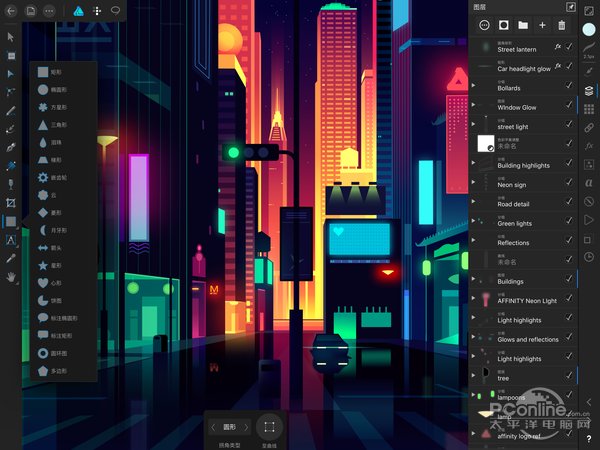Viewport: 600px width, 450px height.
Task: Delete layer using trash icon
Action: point(561,25)
